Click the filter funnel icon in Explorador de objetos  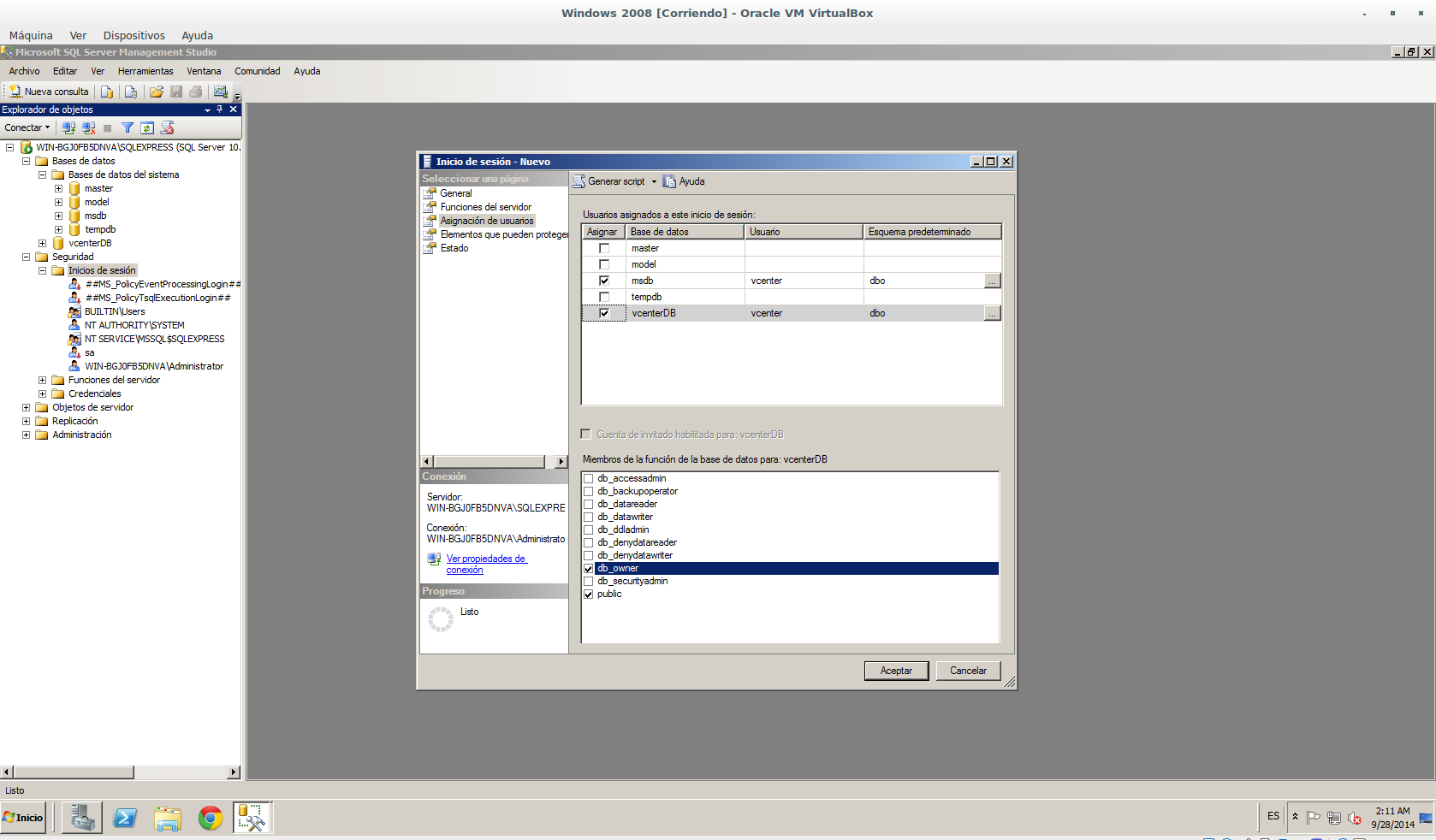click(128, 127)
